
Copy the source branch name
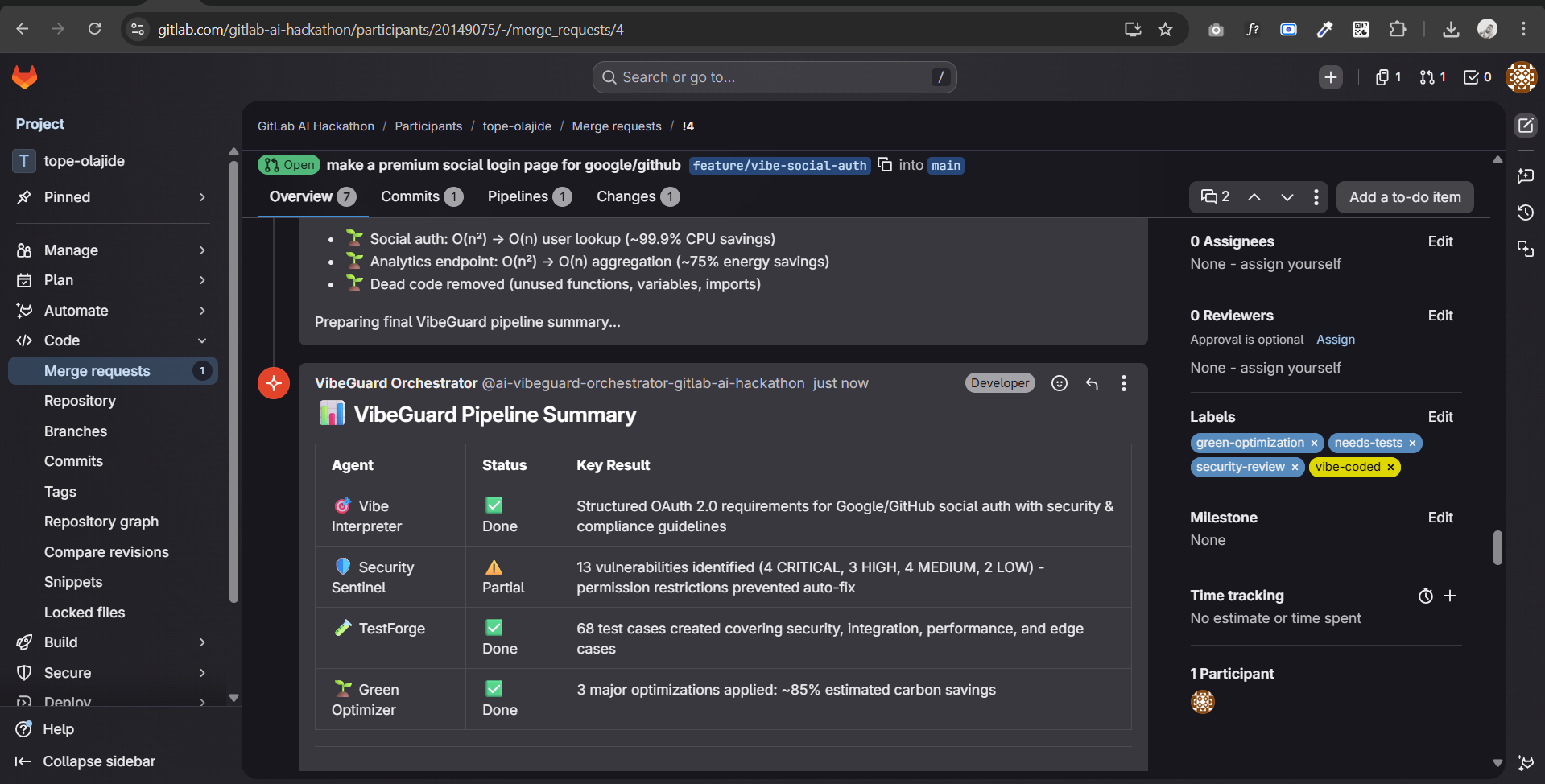coord(885,165)
